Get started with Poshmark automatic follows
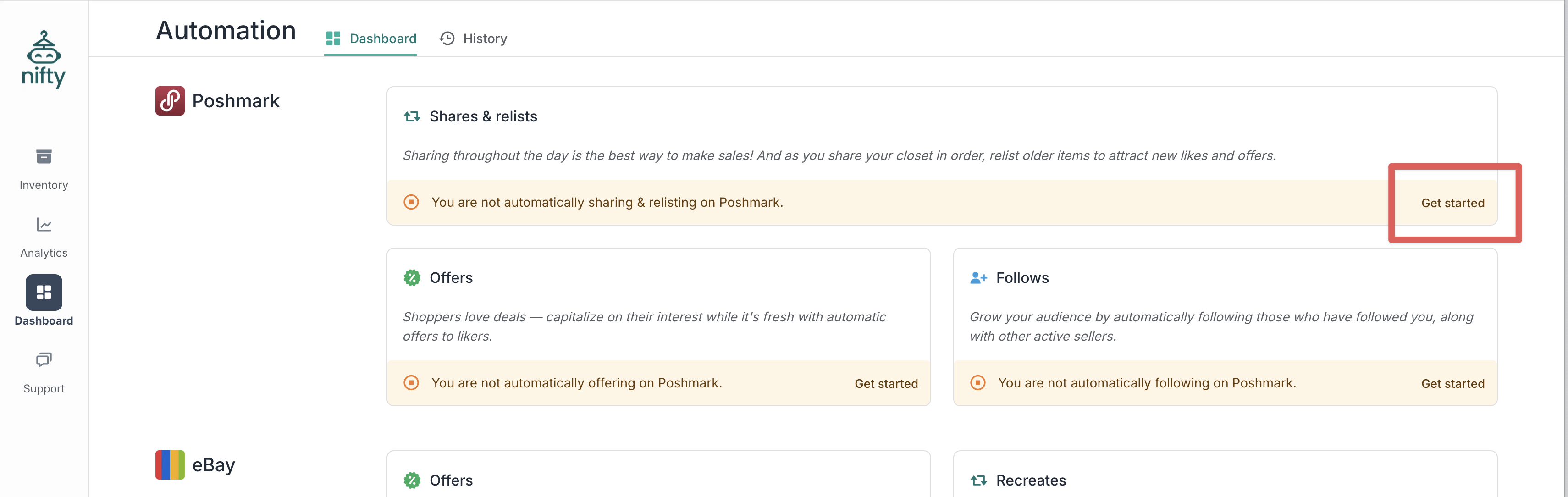Viewport: 1568px width, 497px height. [x=1452, y=384]
